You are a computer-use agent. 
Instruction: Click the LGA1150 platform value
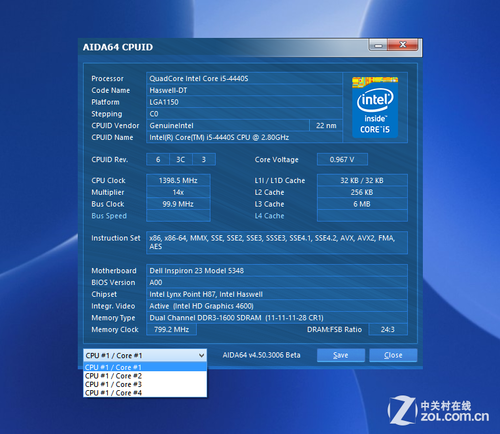pyautogui.click(x=244, y=102)
